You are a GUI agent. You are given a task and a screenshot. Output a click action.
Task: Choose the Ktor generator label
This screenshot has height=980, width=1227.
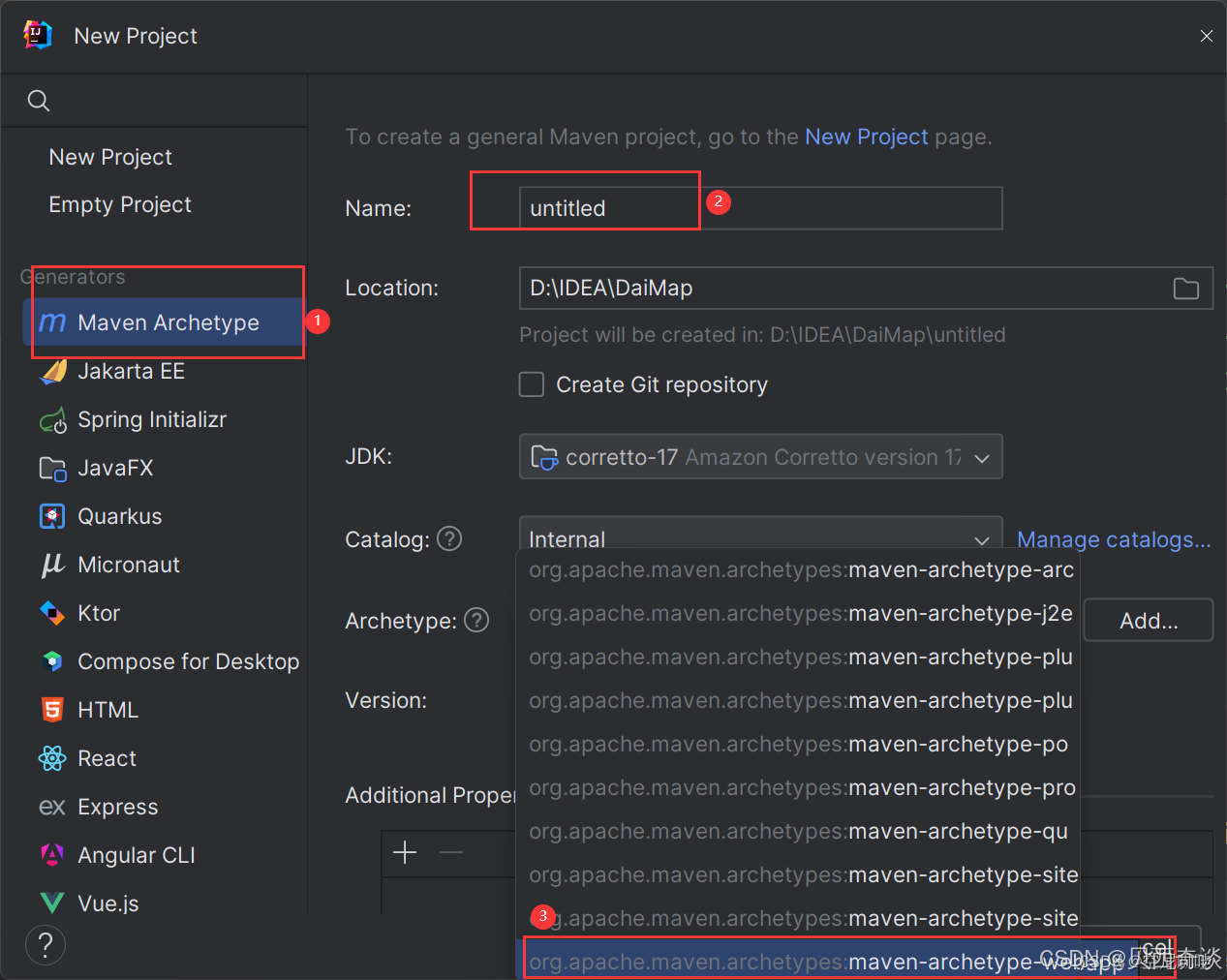pyautogui.click(x=99, y=613)
